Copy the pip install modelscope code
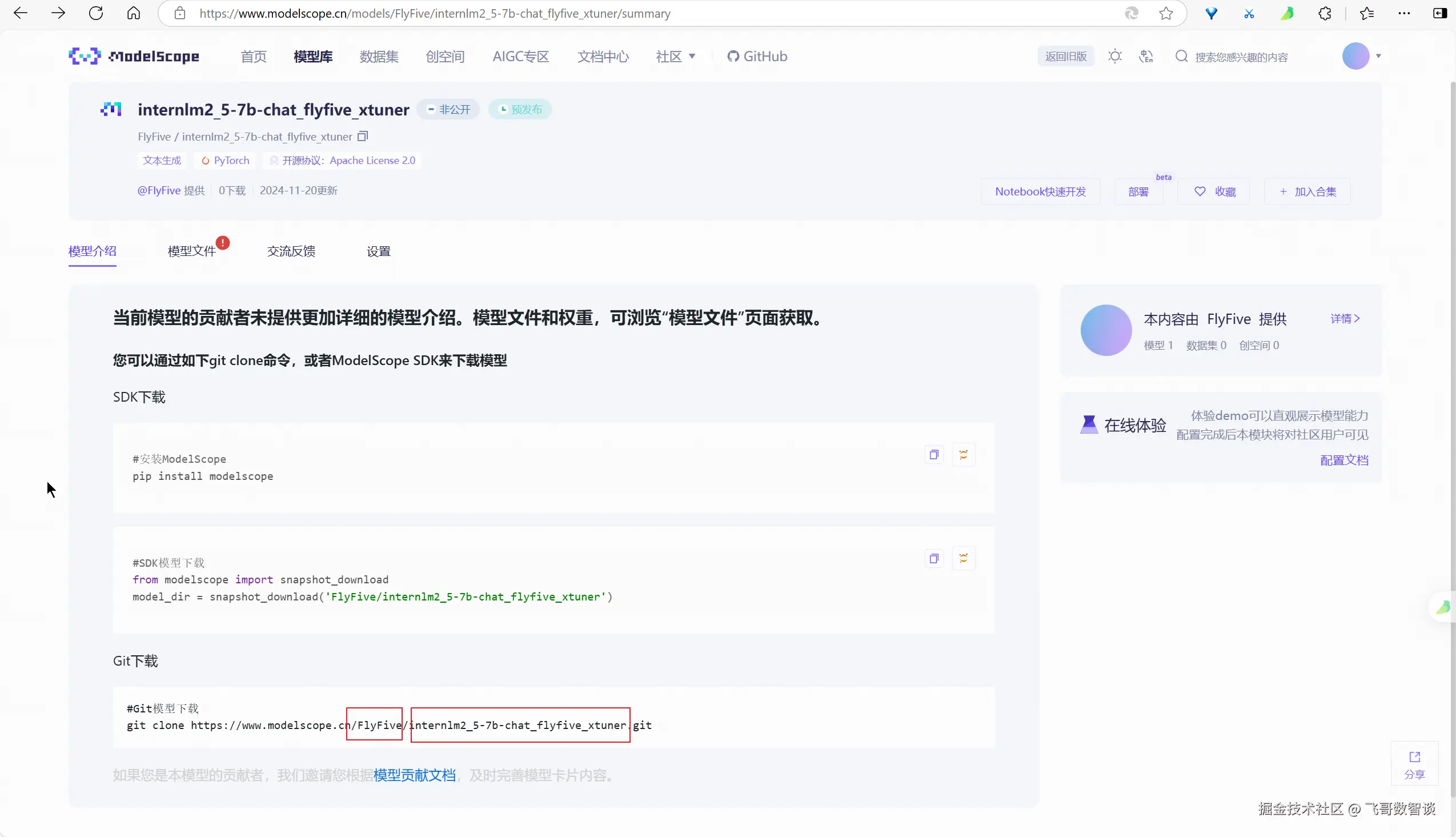The width and height of the screenshot is (1456, 837). (934, 455)
